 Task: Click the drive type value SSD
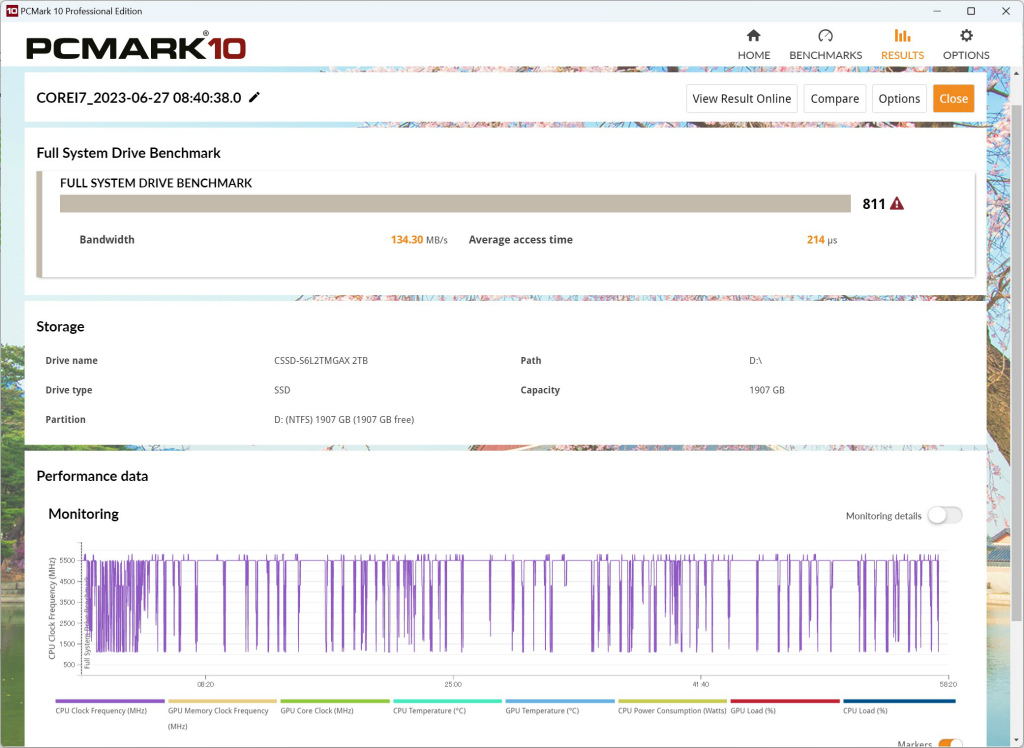click(282, 390)
